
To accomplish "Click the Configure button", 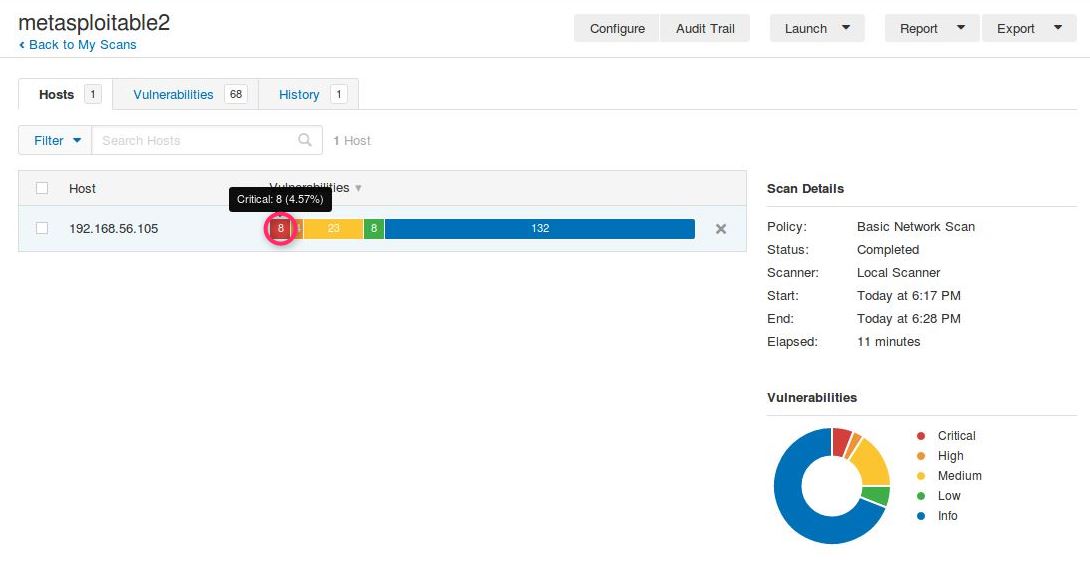I will pos(617,29).
